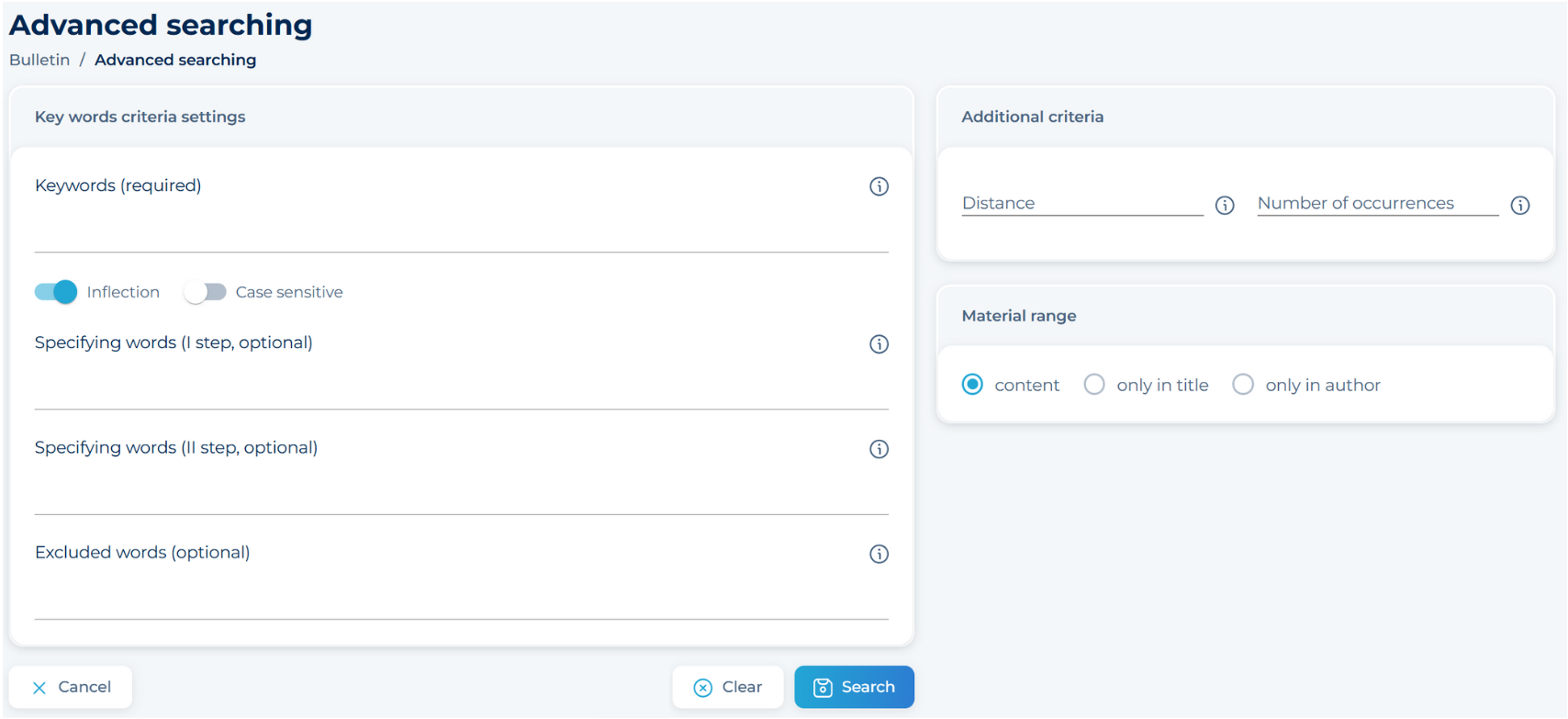
Task: Select the only in title option
Action: point(1094,385)
